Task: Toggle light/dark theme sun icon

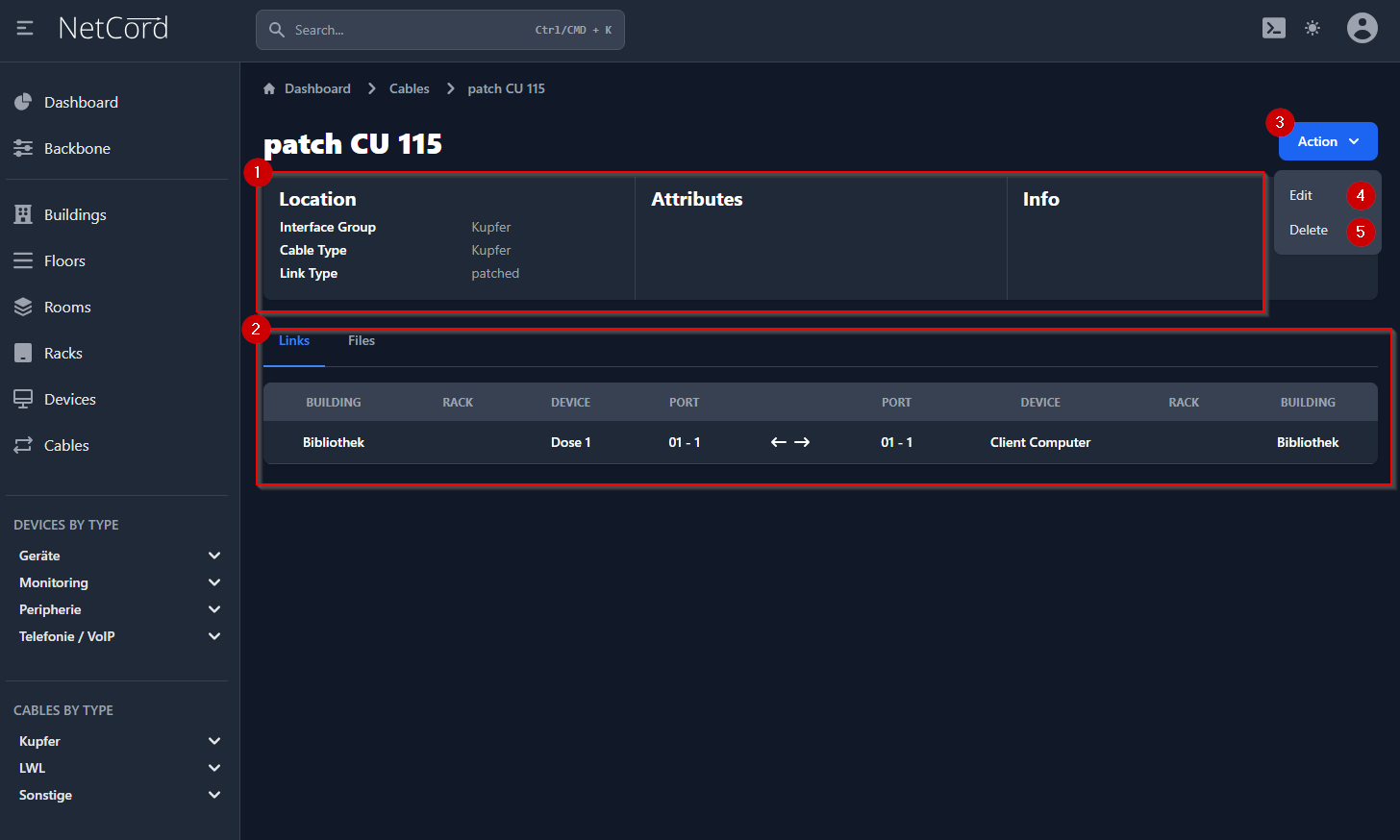Action: [x=1312, y=29]
